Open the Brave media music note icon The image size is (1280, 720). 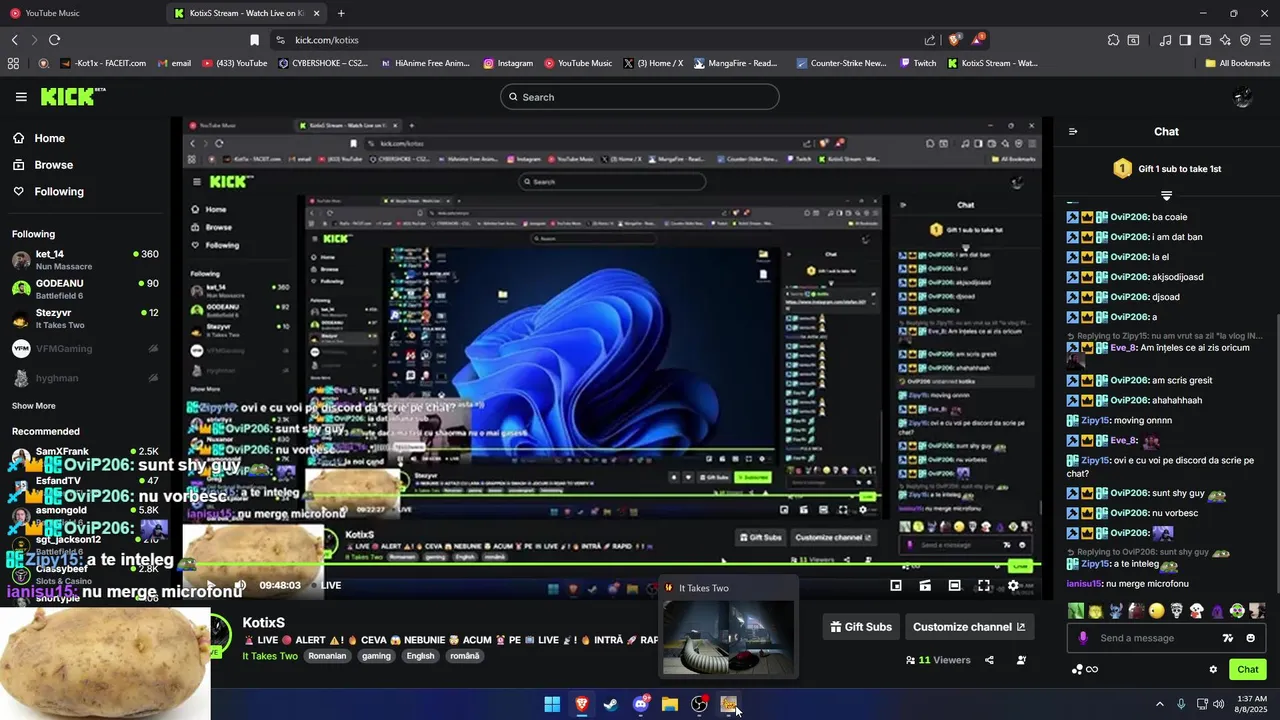pyautogui.click(x=1166, y=40)
